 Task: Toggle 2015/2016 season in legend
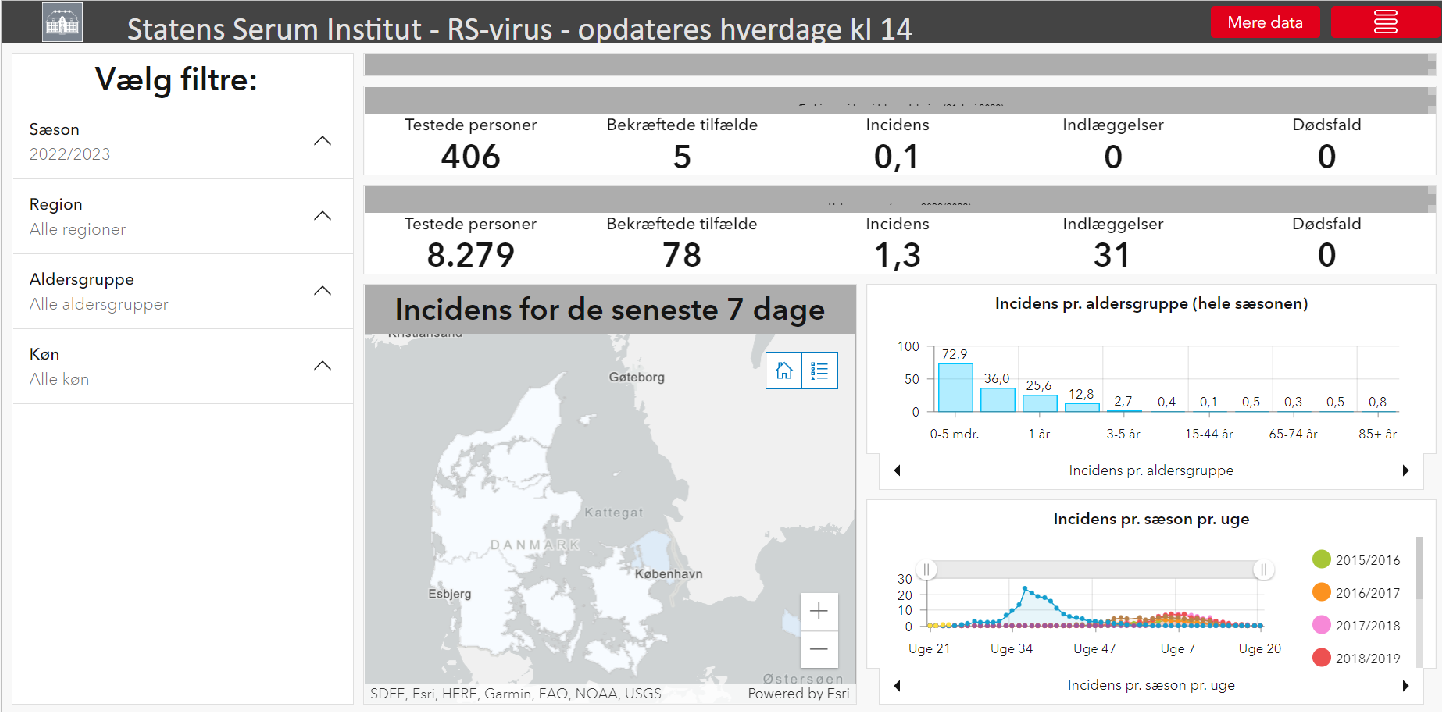point(1355,560)
